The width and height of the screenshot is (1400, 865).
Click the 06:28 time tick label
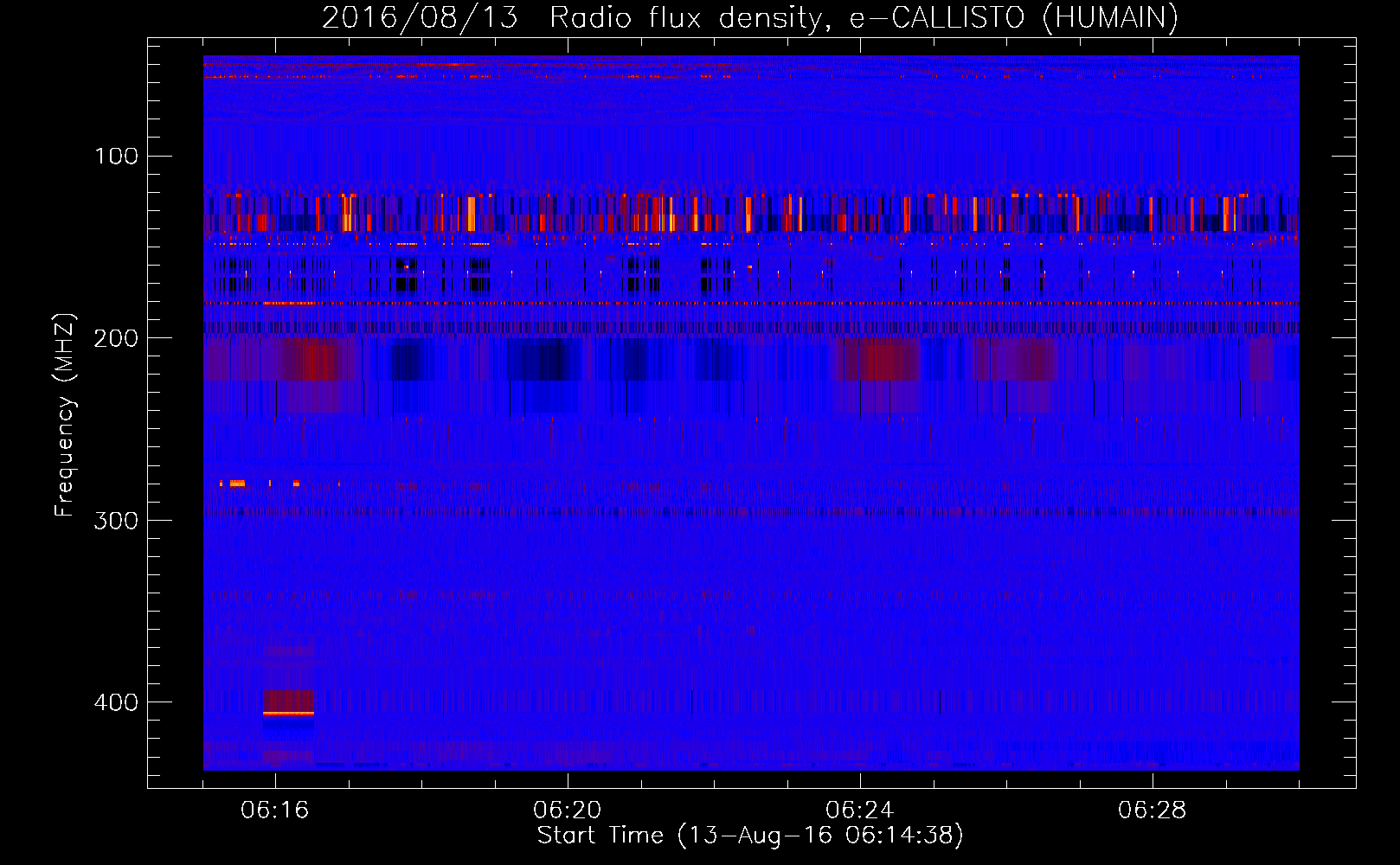1153,811
